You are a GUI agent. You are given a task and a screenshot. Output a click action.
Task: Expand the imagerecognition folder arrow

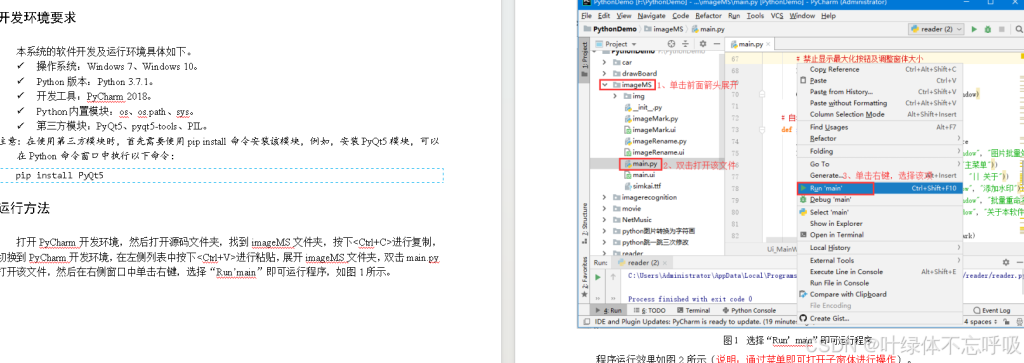tap(605, 197)
